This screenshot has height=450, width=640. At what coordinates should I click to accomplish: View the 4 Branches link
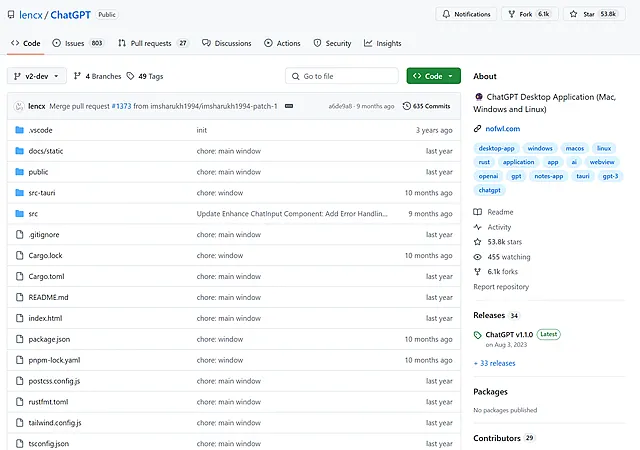[98, 76]
